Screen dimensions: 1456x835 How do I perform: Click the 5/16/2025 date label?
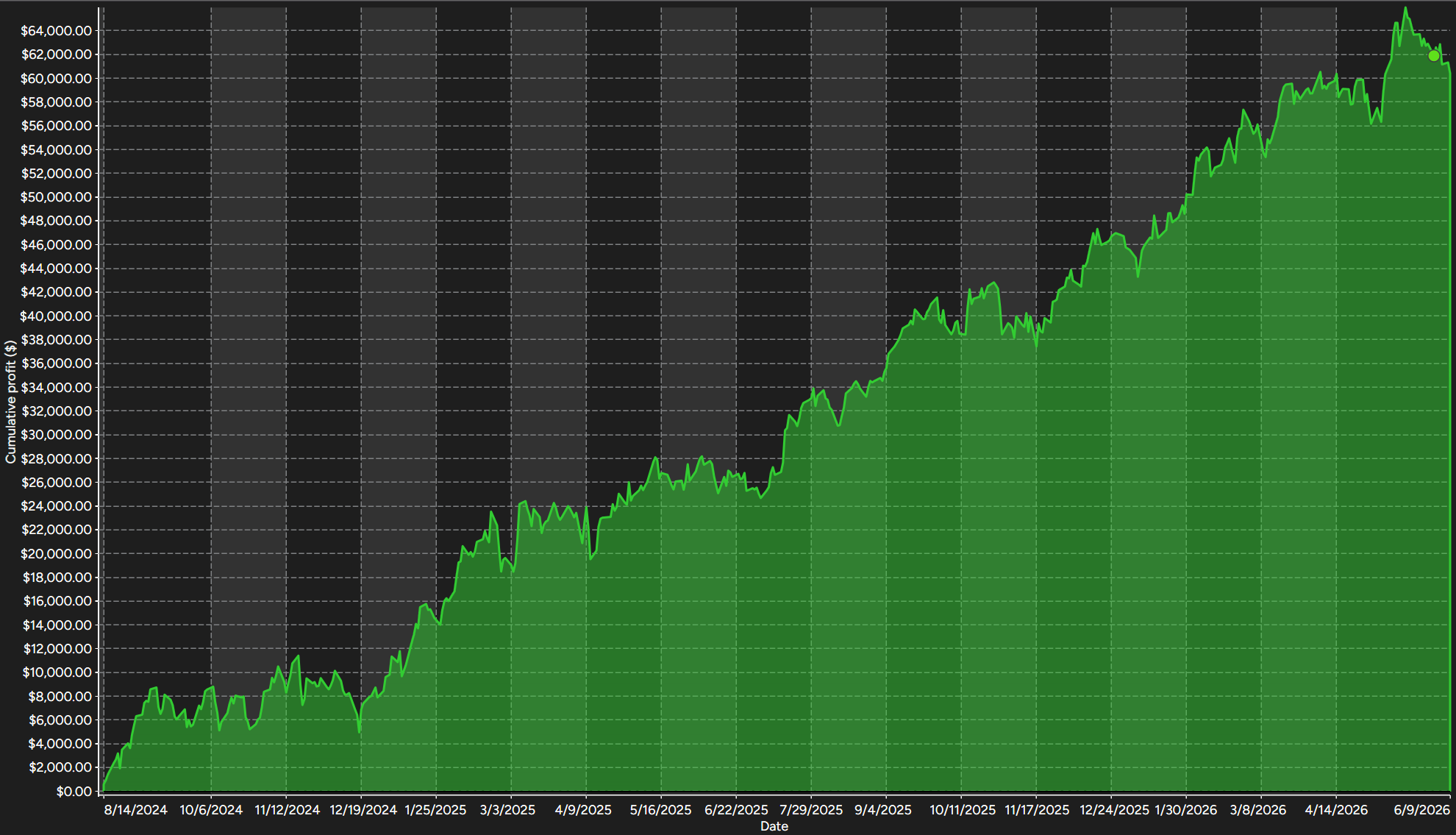(x=661, y=810)
